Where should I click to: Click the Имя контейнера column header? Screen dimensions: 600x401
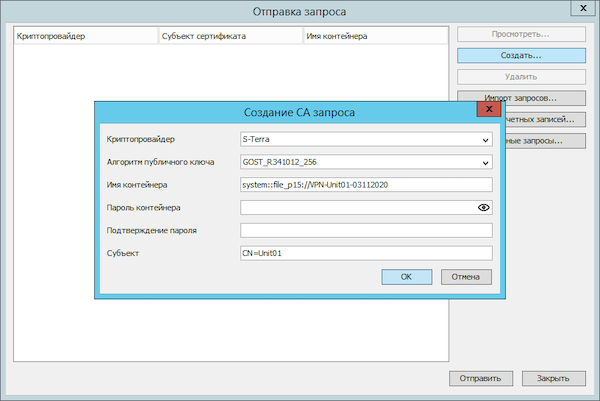pyautogui.click(x=376, y=36)
